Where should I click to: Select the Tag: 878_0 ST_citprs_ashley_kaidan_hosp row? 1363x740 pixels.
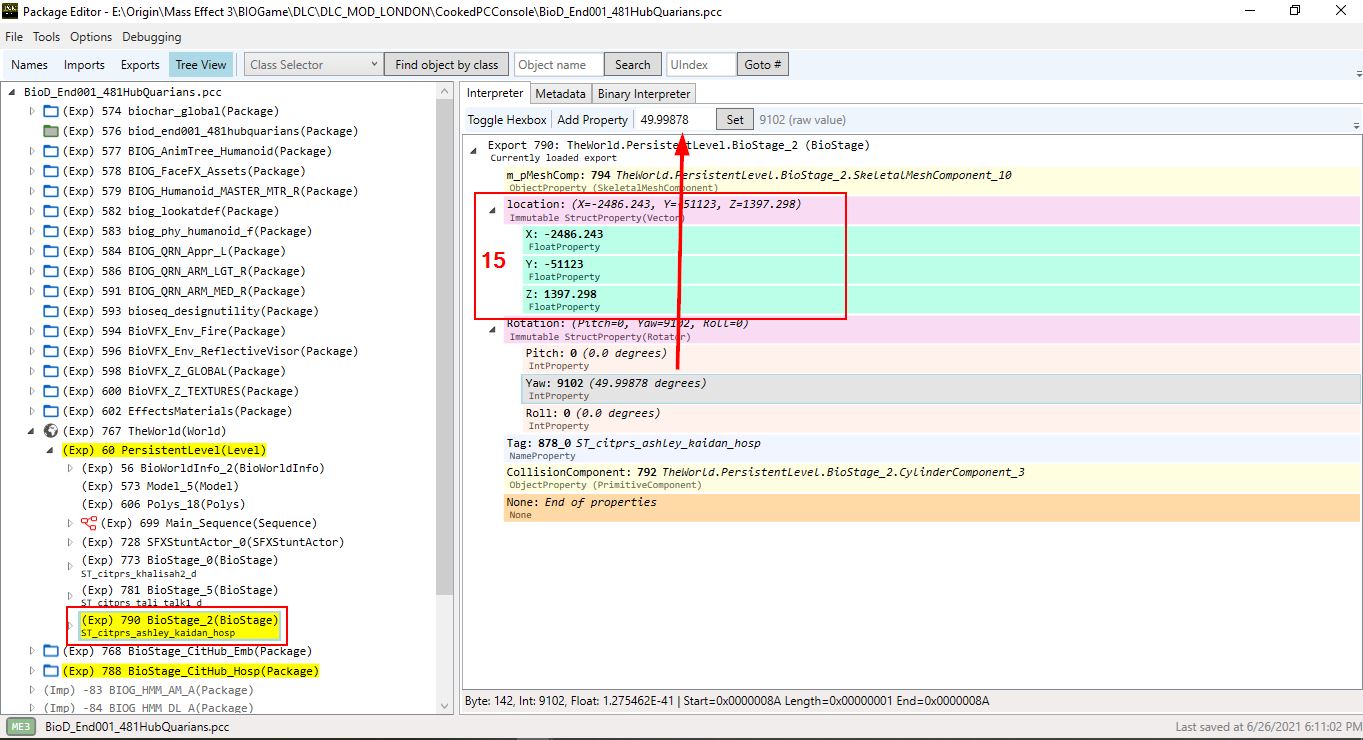point(933,449)
